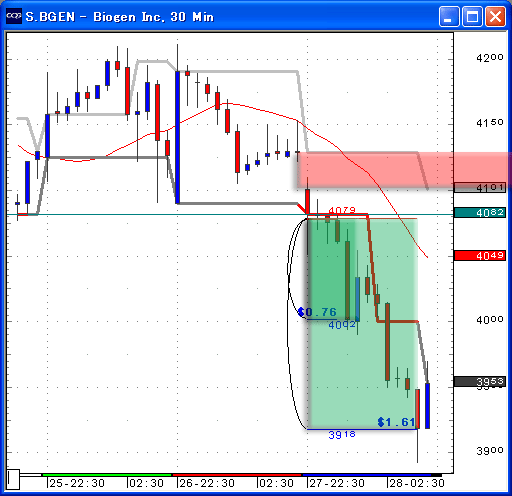Click the 27-22:30 time axis label
The width and height of the screenshot is (512, 496).
point(337,483)
